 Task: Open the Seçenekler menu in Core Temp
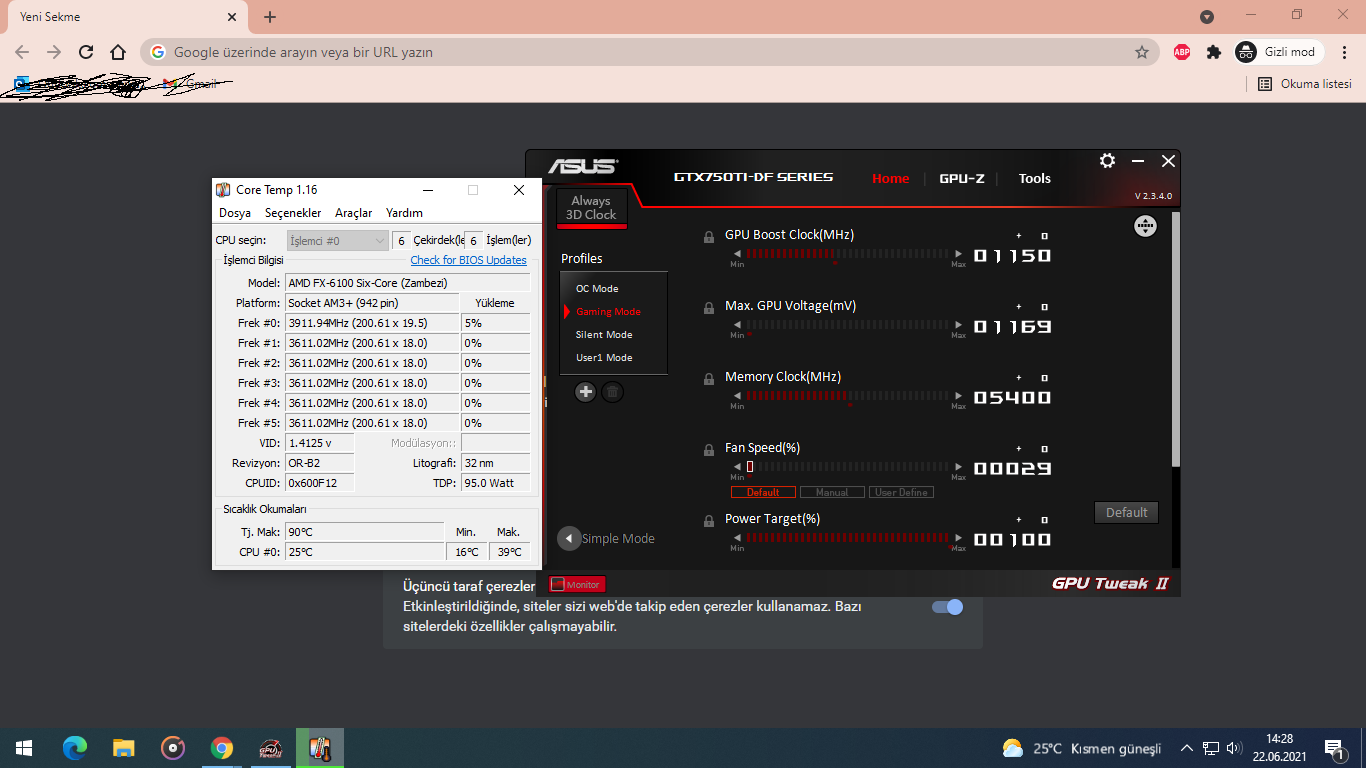click(x=293, y=213)
